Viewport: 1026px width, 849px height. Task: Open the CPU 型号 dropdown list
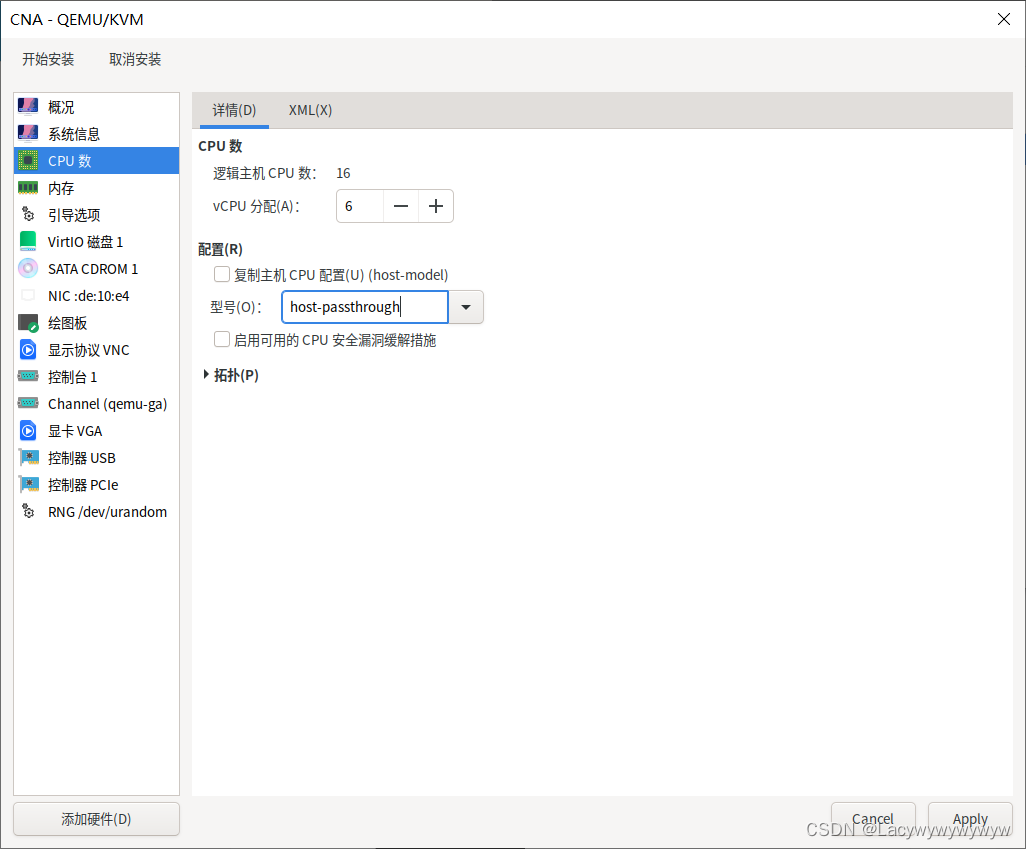465,307
